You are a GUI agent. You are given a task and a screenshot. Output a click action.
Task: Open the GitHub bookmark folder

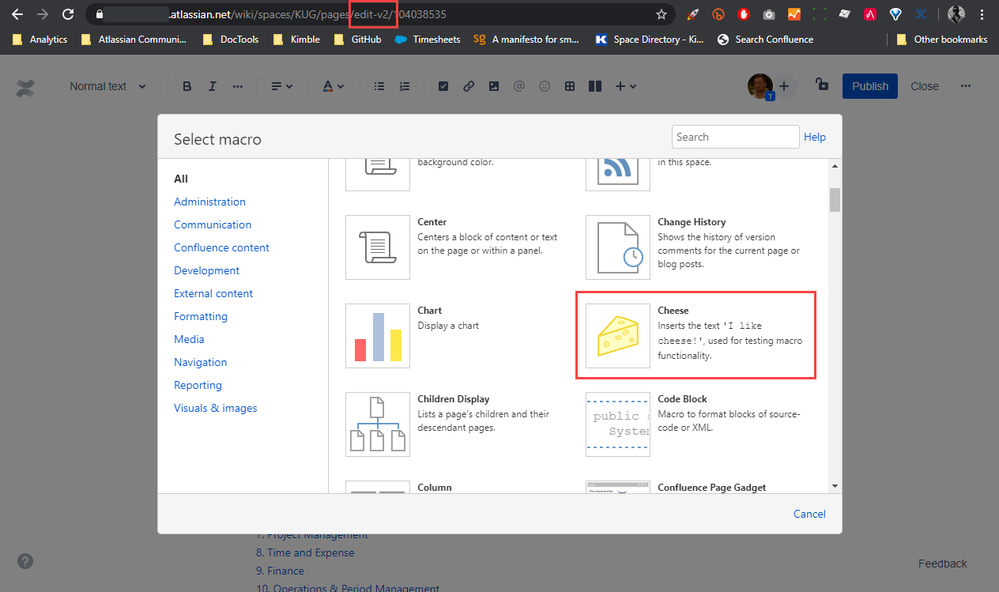(359, 40)
